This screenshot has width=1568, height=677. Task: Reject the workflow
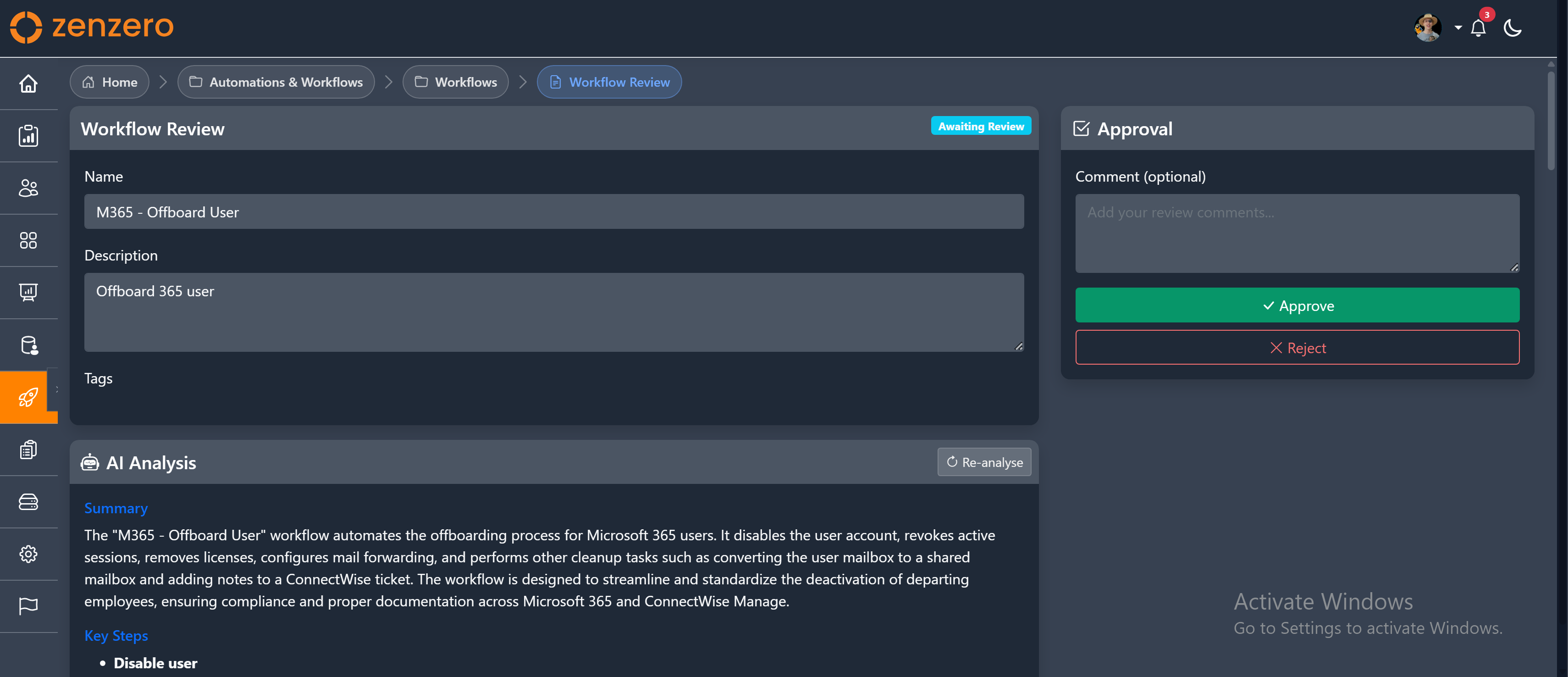1297,348
